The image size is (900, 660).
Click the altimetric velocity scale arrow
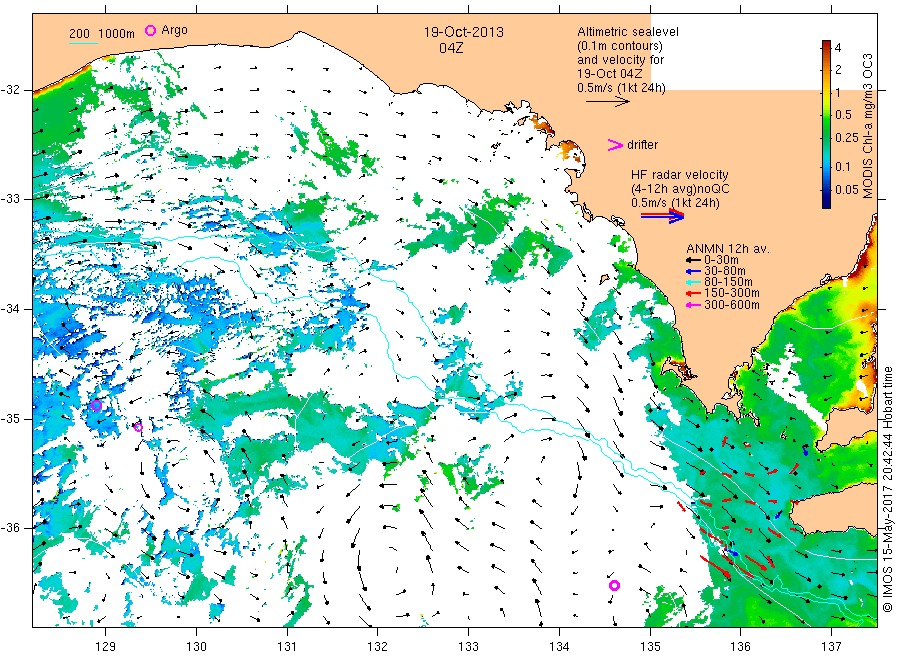point(607,102)
